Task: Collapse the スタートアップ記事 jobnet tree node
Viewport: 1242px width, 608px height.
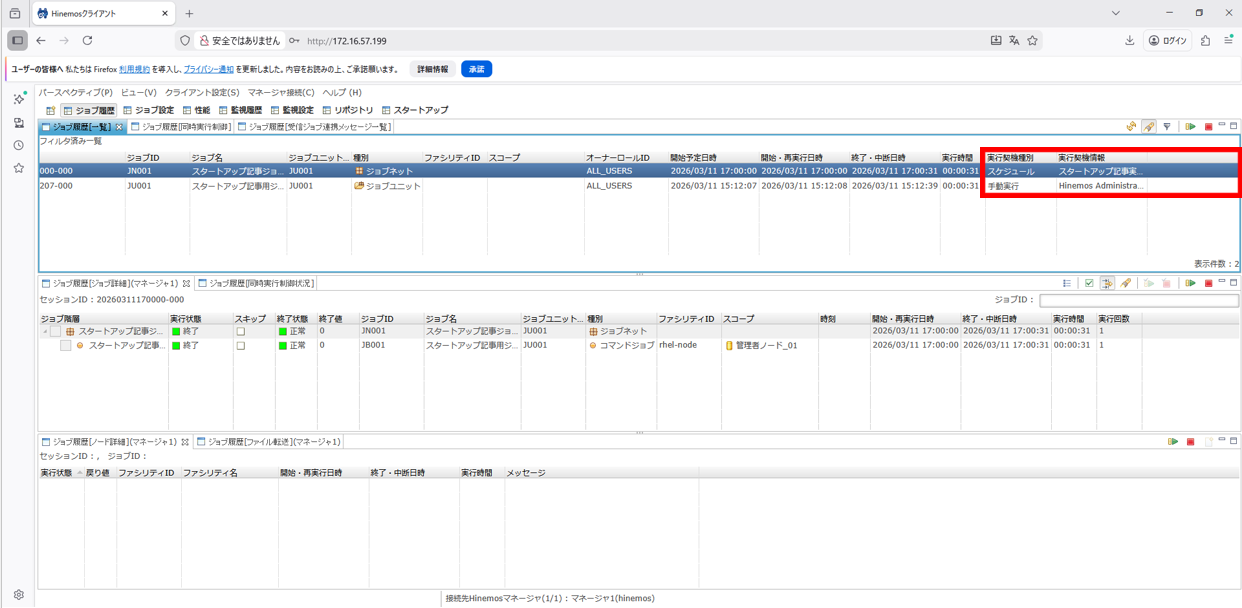Action: pos(44,331)
